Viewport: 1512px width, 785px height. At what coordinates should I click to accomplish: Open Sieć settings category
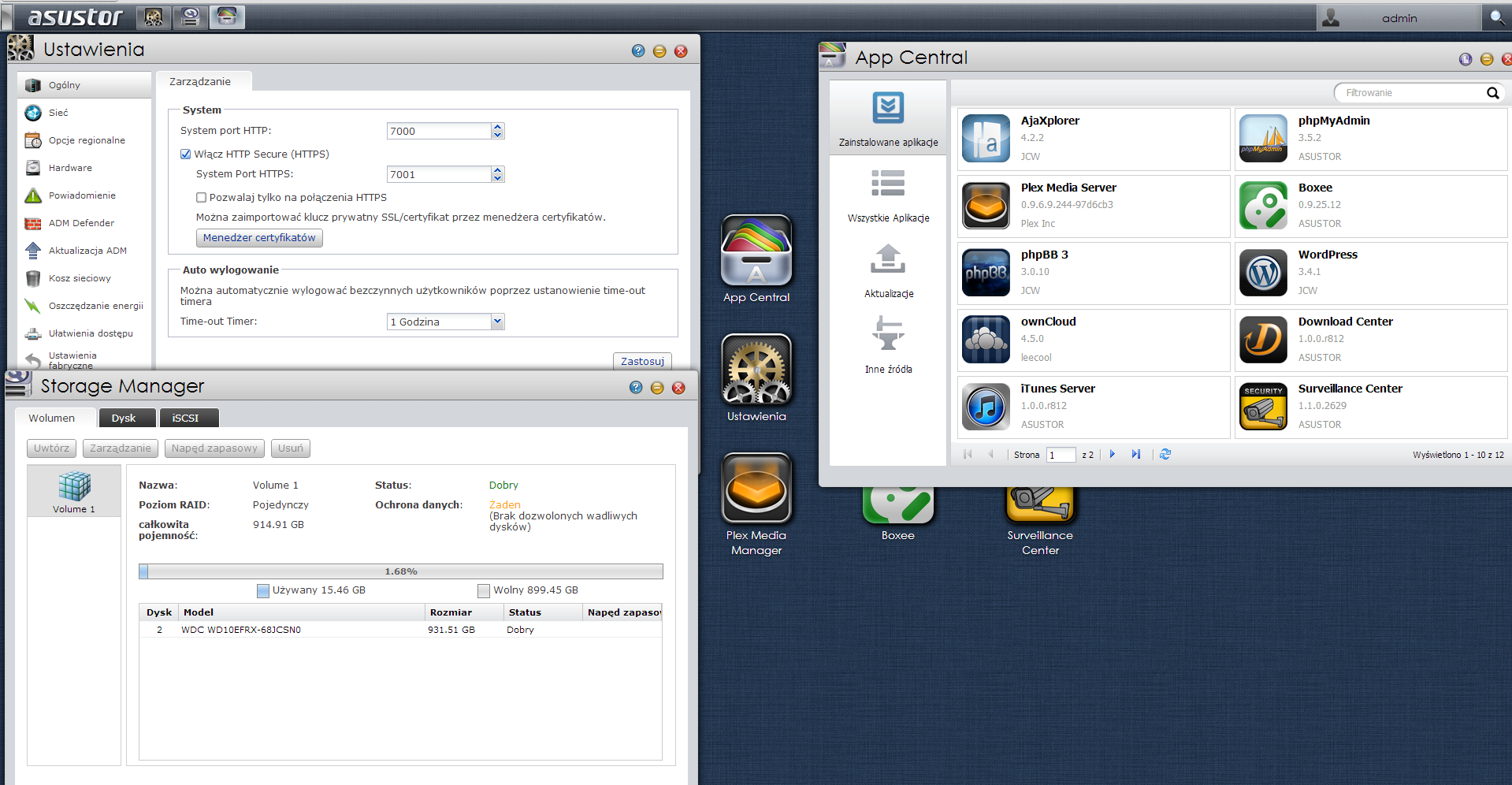coord(84,113)
